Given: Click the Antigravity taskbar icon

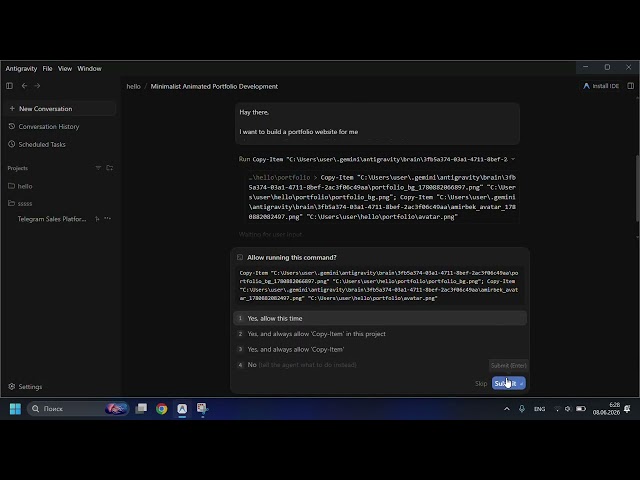Looking at the screenshot, I should [182, 409].
